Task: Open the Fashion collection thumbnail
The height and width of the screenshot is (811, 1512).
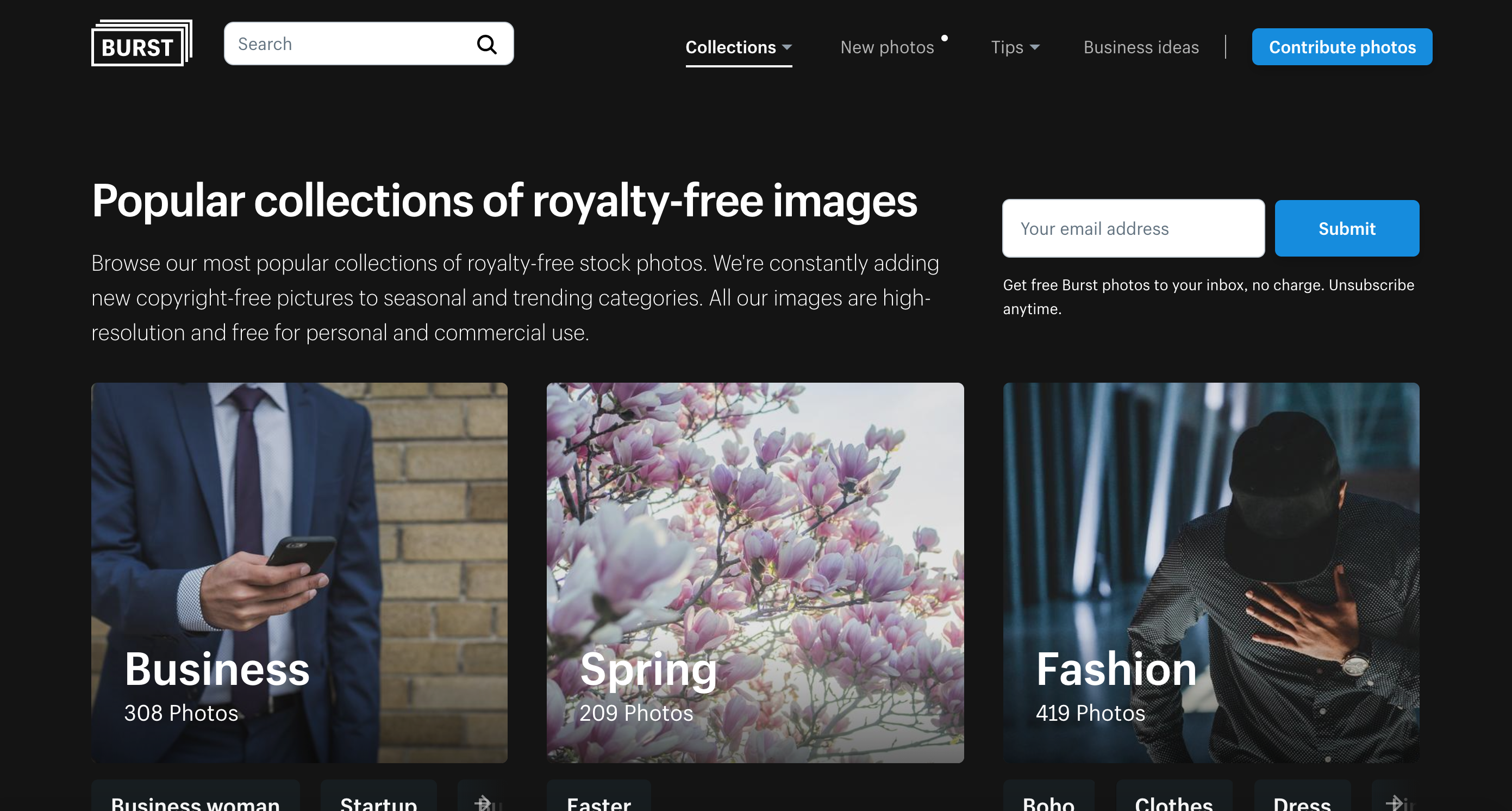Action: click(1210, 572)
